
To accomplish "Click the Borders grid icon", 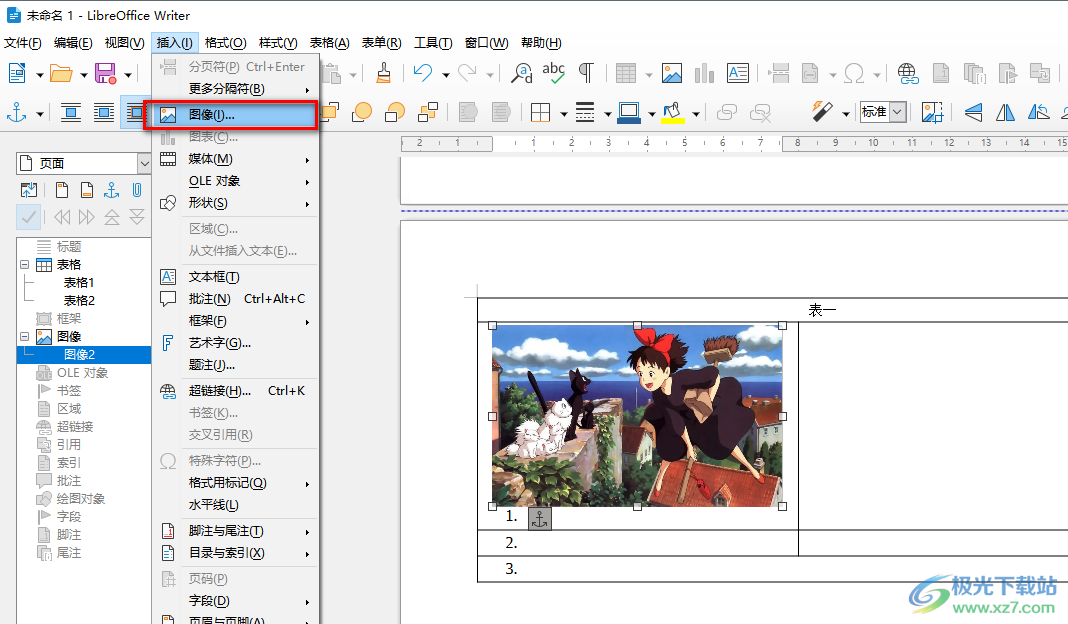I will coord(540,112).
